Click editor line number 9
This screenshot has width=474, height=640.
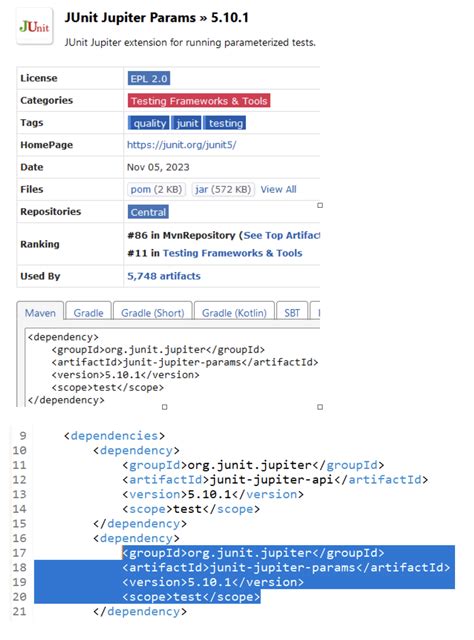tap(23, 436)
